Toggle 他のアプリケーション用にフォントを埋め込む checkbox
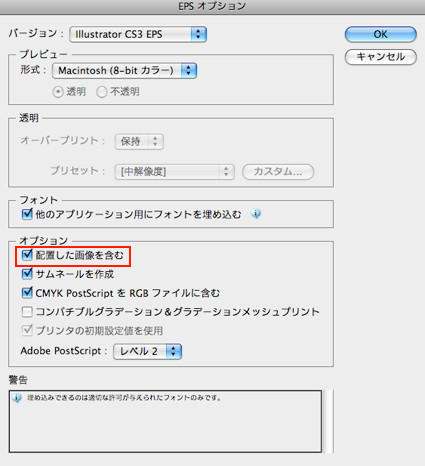This screenshot has height=466, width=425. (27, 214)
